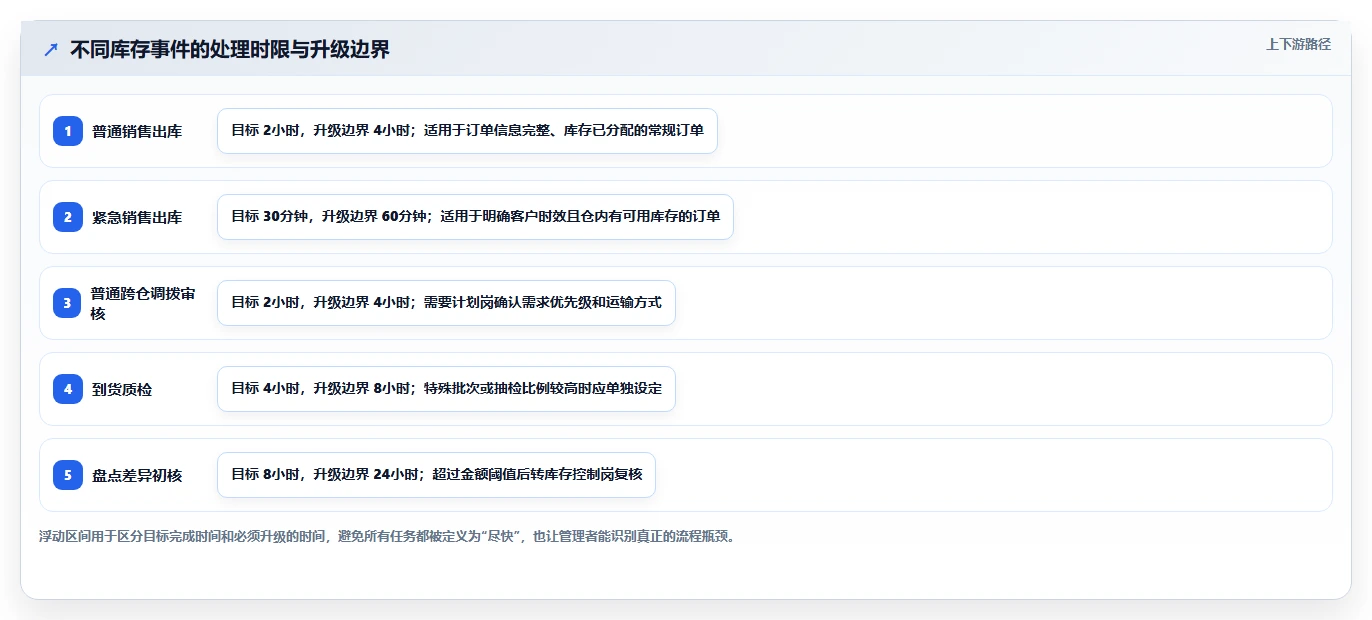Click the number 1 badge for 普通销售出库
This screenshot has width=1372, height=620.
point(68,131)
